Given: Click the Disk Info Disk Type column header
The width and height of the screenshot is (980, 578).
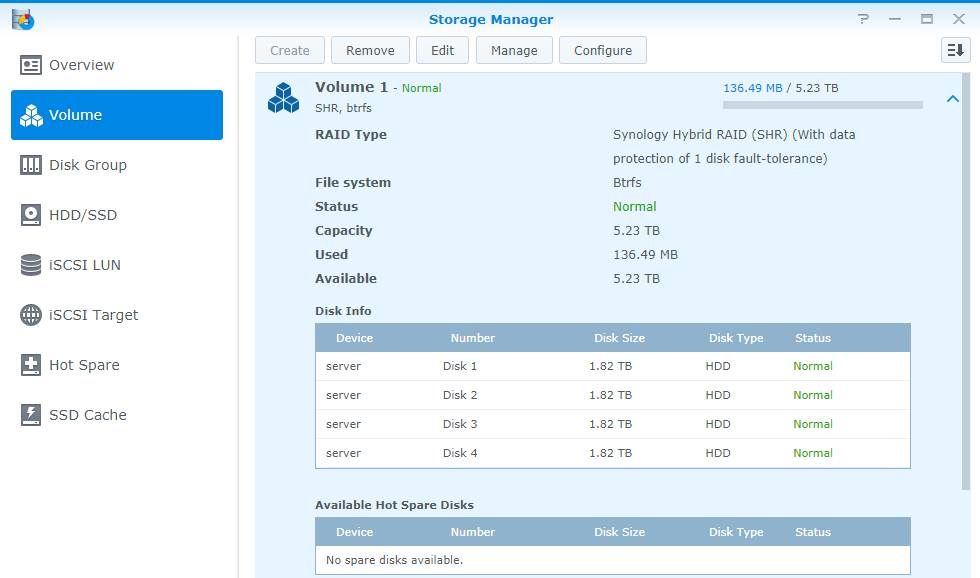Looking at the screenshot, I should click(736, 338).
